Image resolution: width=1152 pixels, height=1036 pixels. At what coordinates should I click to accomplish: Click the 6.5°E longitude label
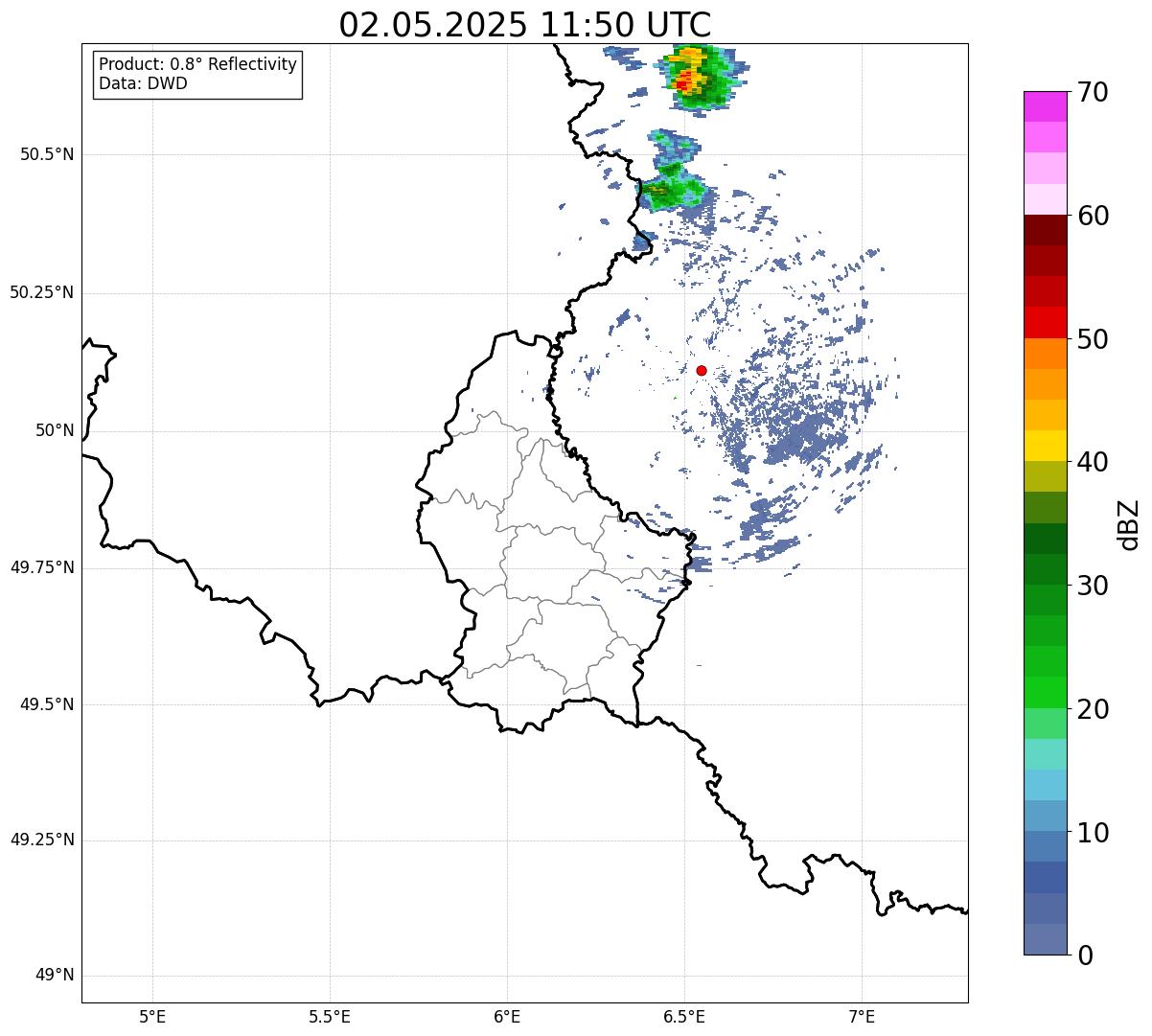pos(684,1016)
